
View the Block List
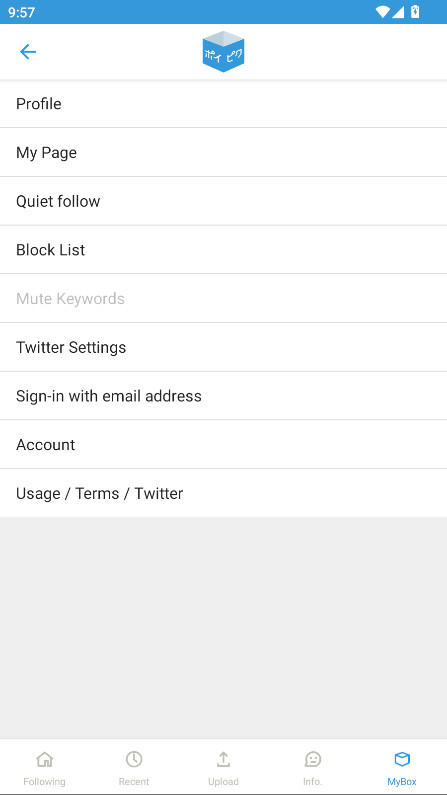pyautogui.click(x=224, y=250)
